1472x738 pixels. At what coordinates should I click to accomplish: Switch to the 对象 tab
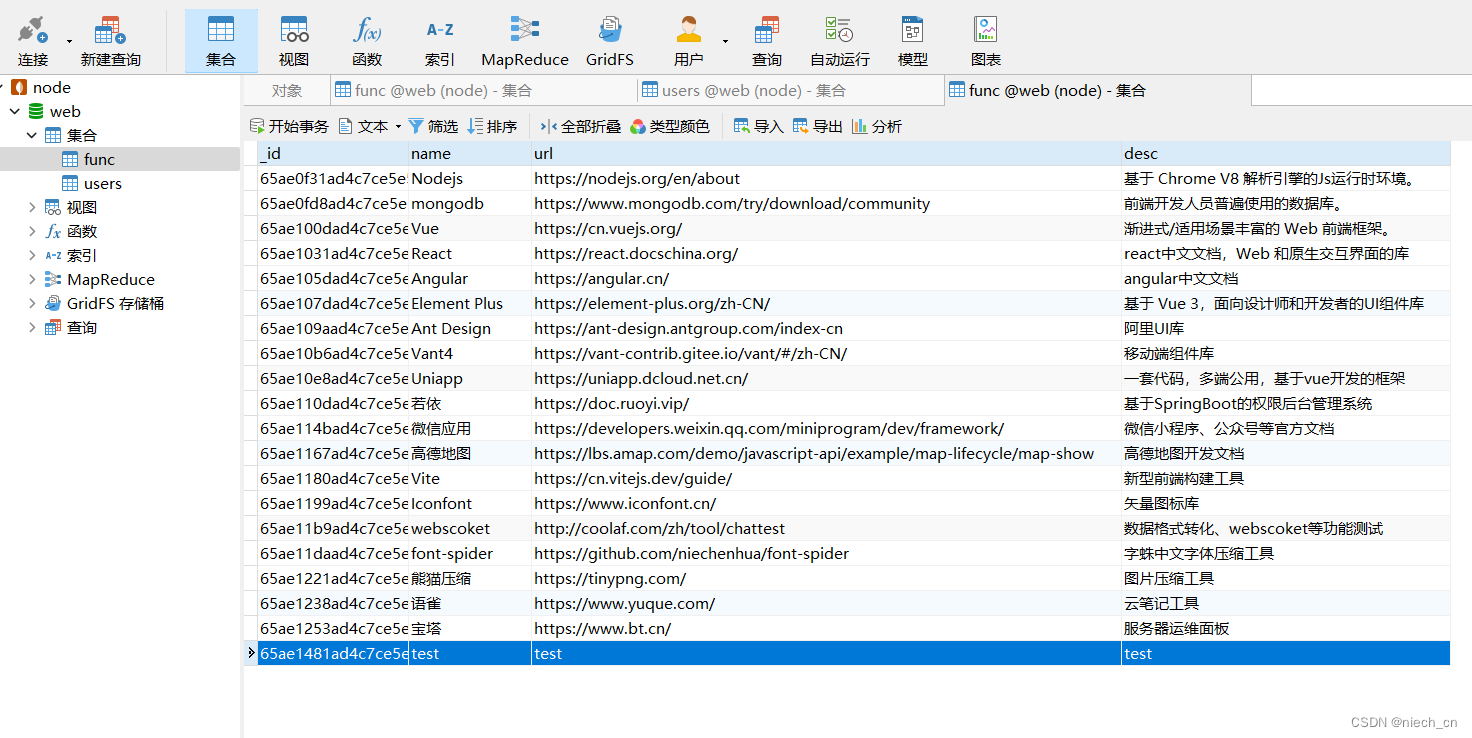tap(287, 90)
